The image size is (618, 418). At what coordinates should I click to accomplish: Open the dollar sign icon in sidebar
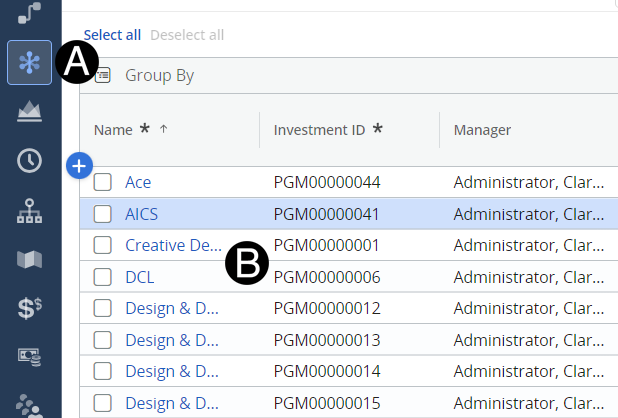click(29, 308)
